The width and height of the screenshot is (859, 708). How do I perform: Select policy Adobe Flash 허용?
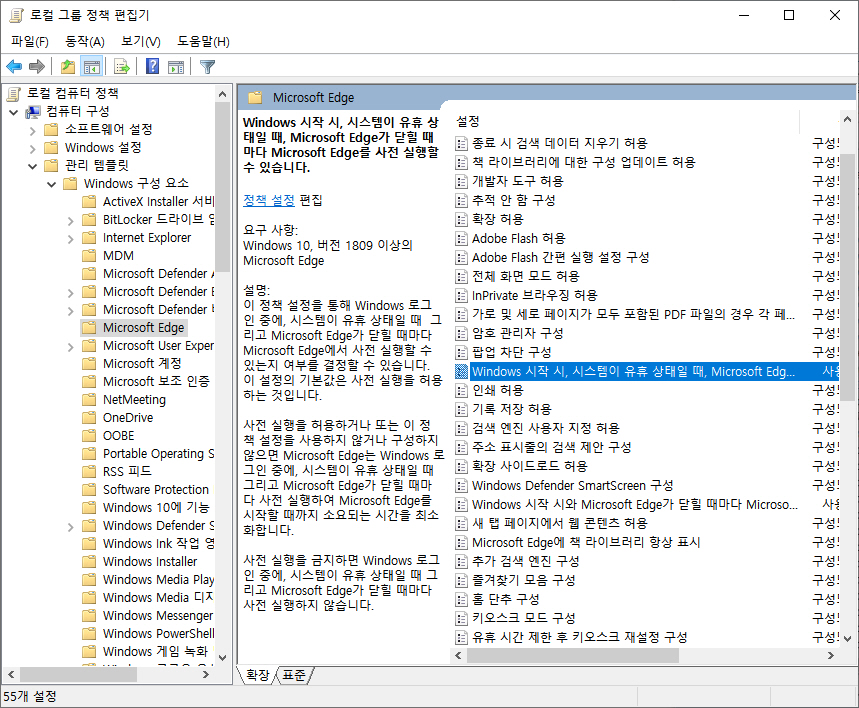[x=518, y=239]
